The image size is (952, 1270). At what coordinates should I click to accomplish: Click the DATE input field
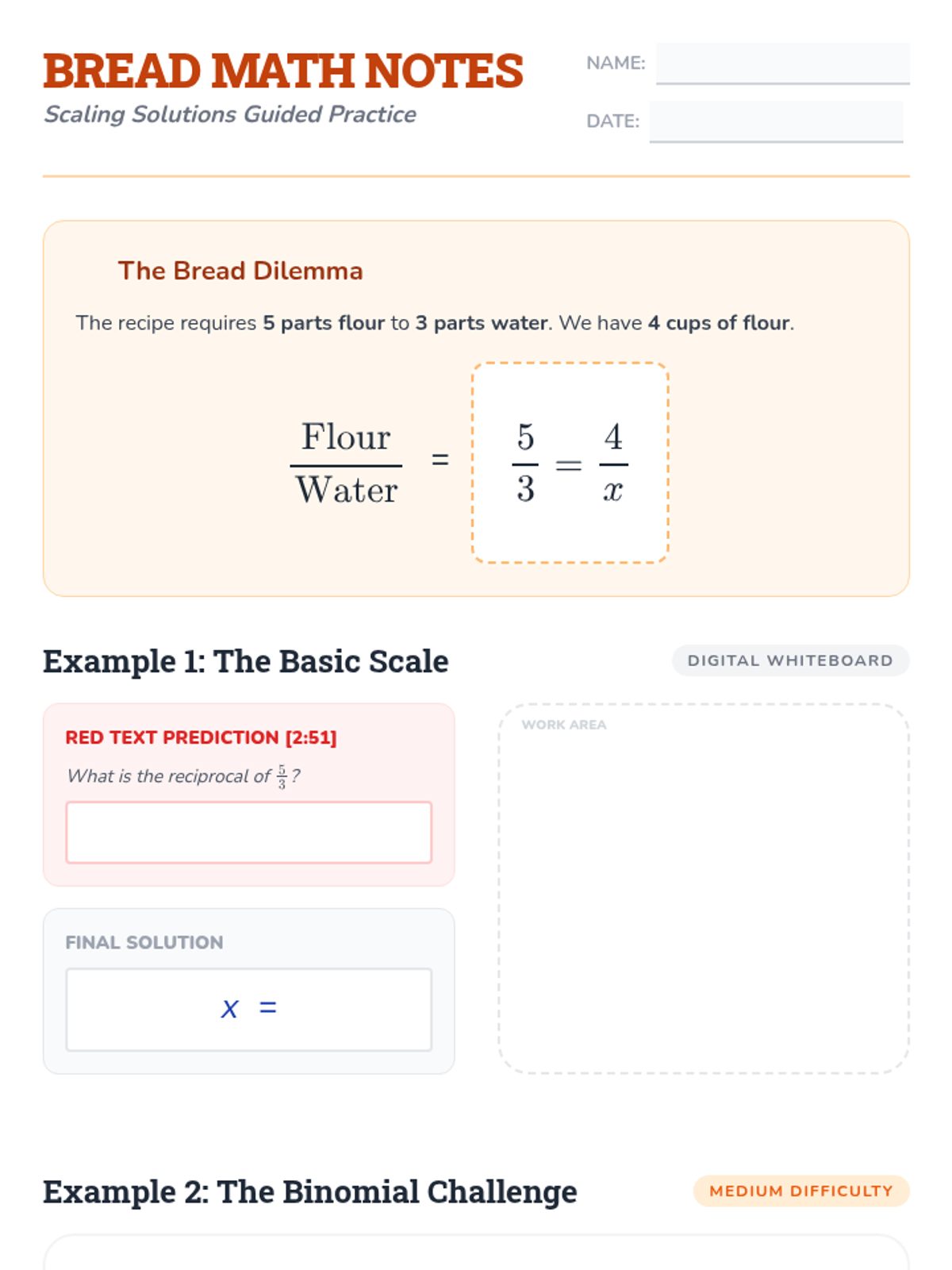pos(776,121)
